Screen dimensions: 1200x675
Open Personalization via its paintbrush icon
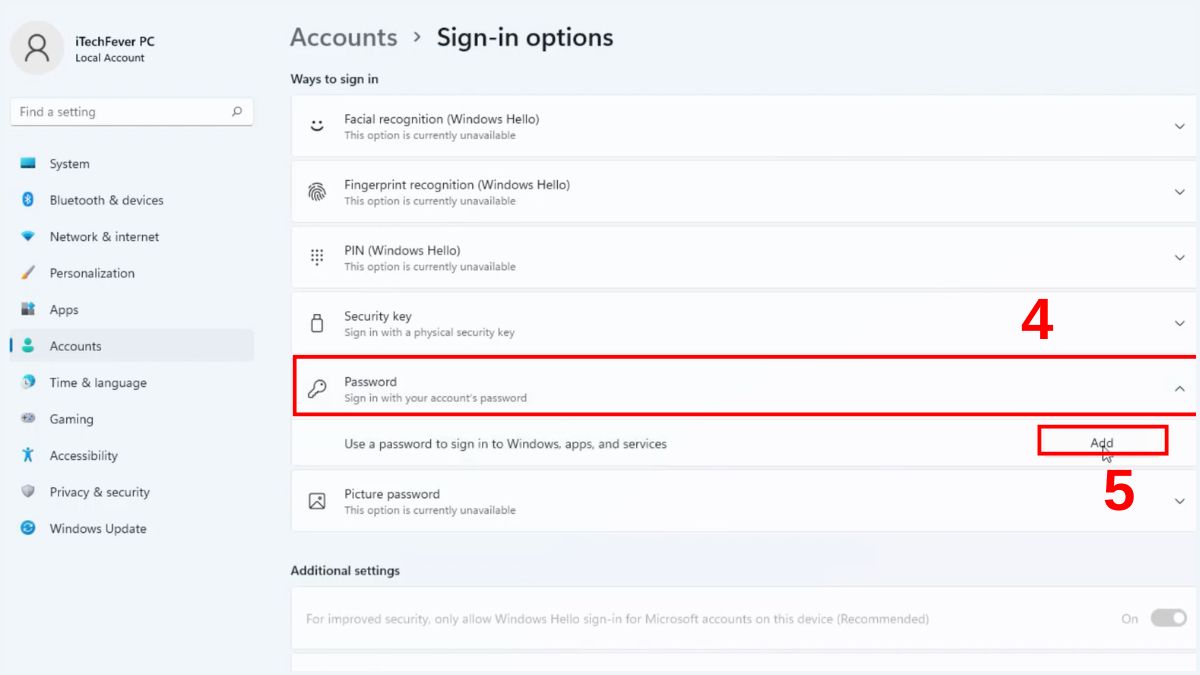[x=28, y=273]
